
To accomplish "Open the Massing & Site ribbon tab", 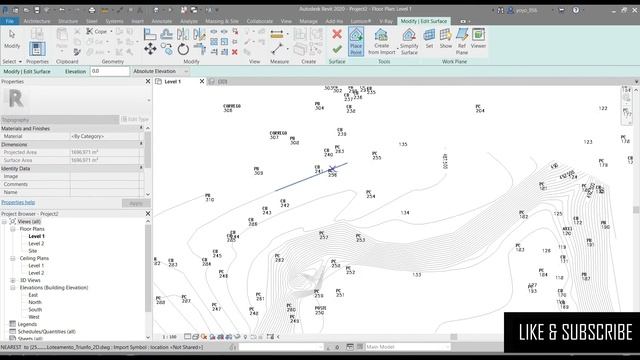I will [x=222, y=21].
